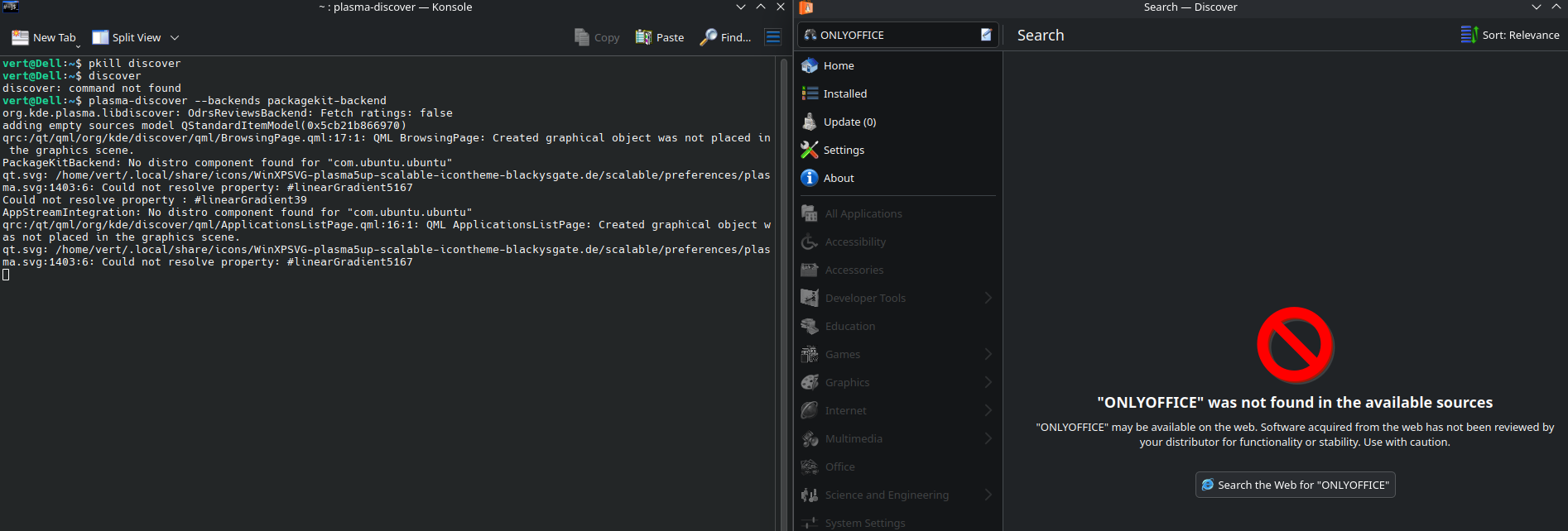
Task: Click the Find icon in Konsole toolbar
Action: 709,37
